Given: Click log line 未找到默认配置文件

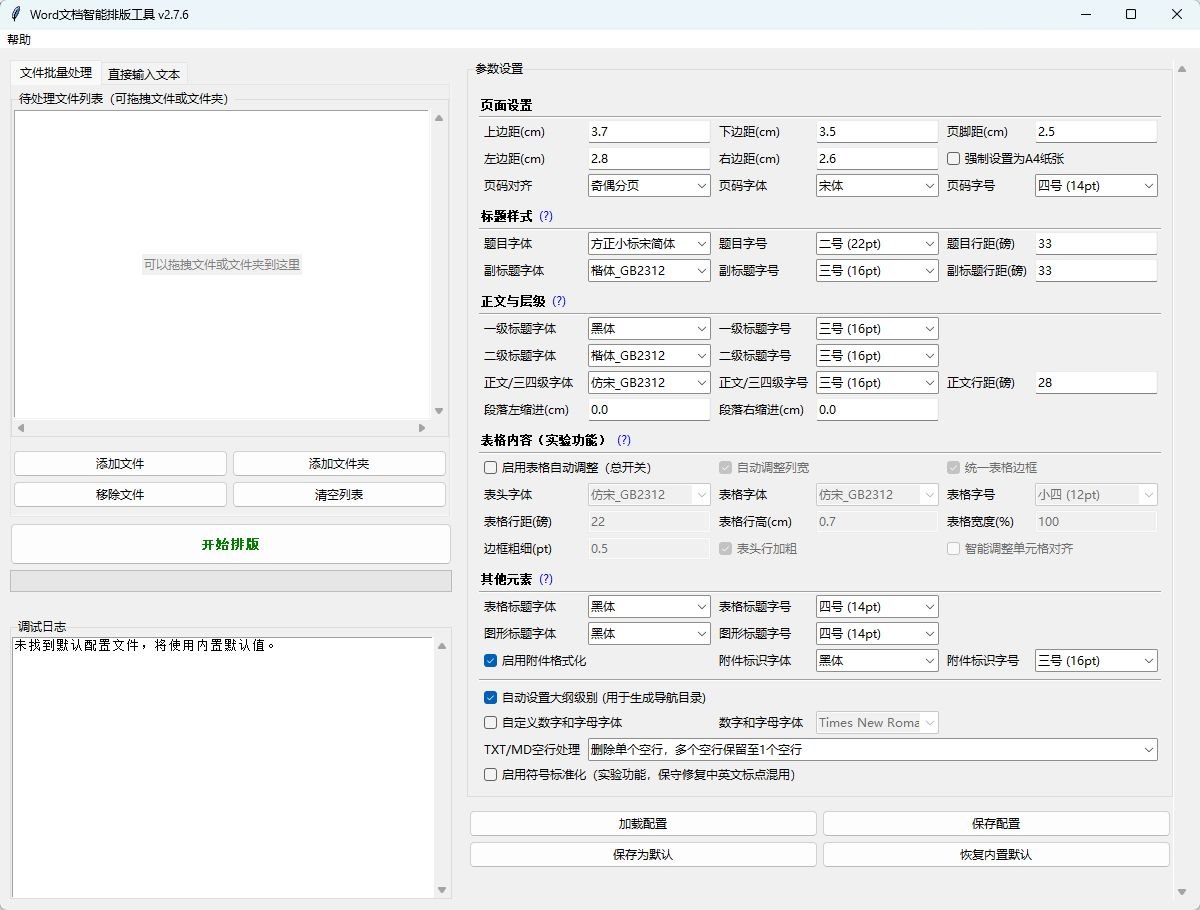Looking at the screenshot, I should point(145,646).
